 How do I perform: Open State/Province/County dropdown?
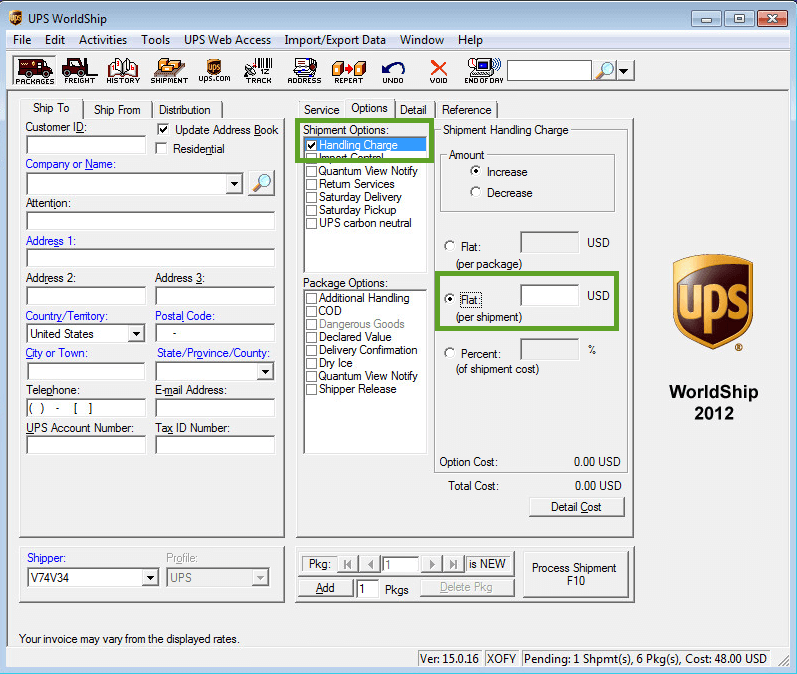tap(265, 372)
